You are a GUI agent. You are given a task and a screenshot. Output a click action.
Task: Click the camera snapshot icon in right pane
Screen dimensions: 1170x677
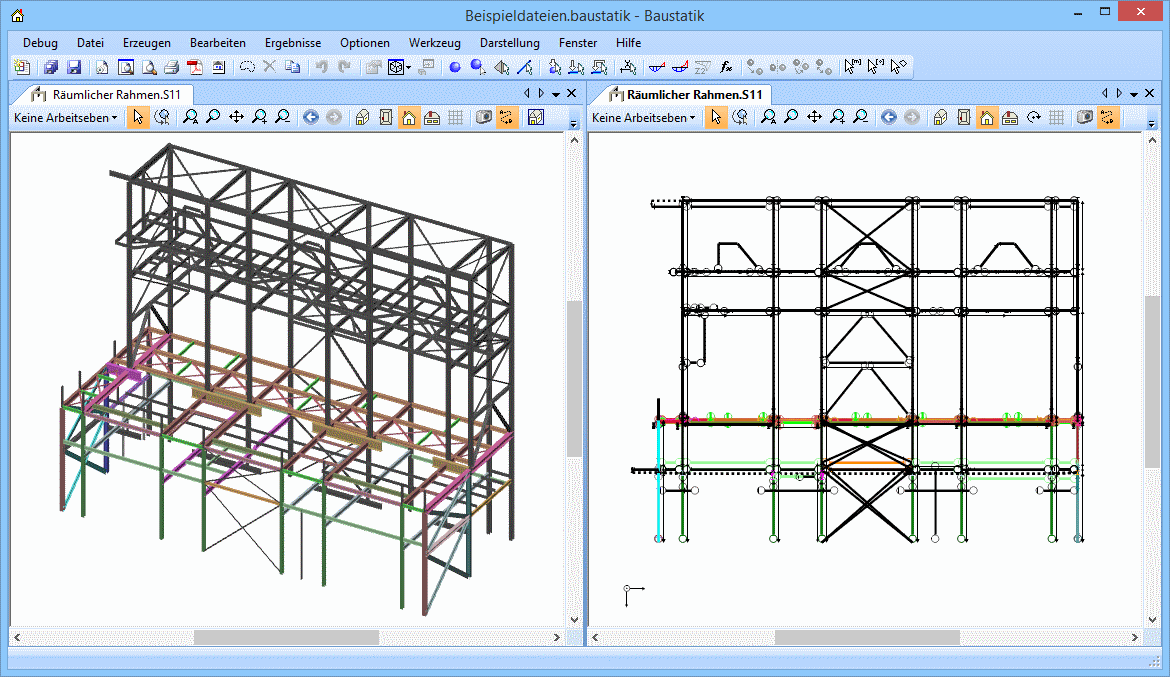click(x=1085, y=118)
